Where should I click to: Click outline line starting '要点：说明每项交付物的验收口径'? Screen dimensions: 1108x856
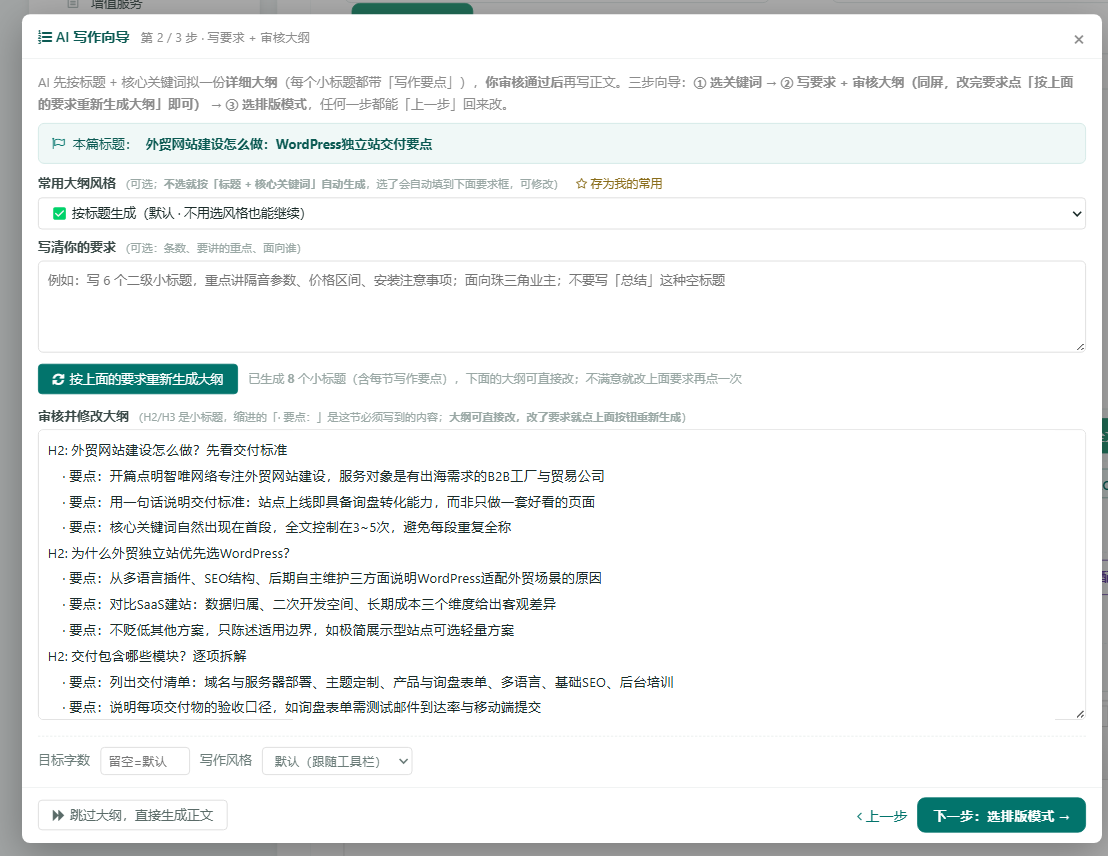tap(301, 707)
